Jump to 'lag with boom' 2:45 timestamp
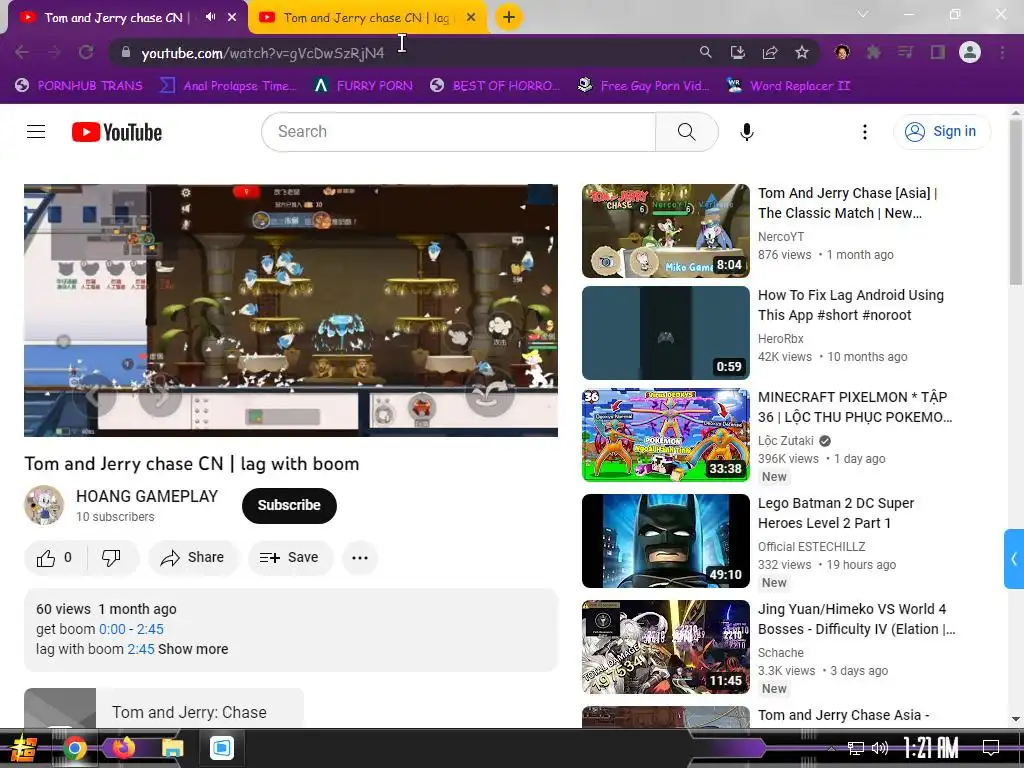This screenshot has width=1024, height=768. (141, 649)
